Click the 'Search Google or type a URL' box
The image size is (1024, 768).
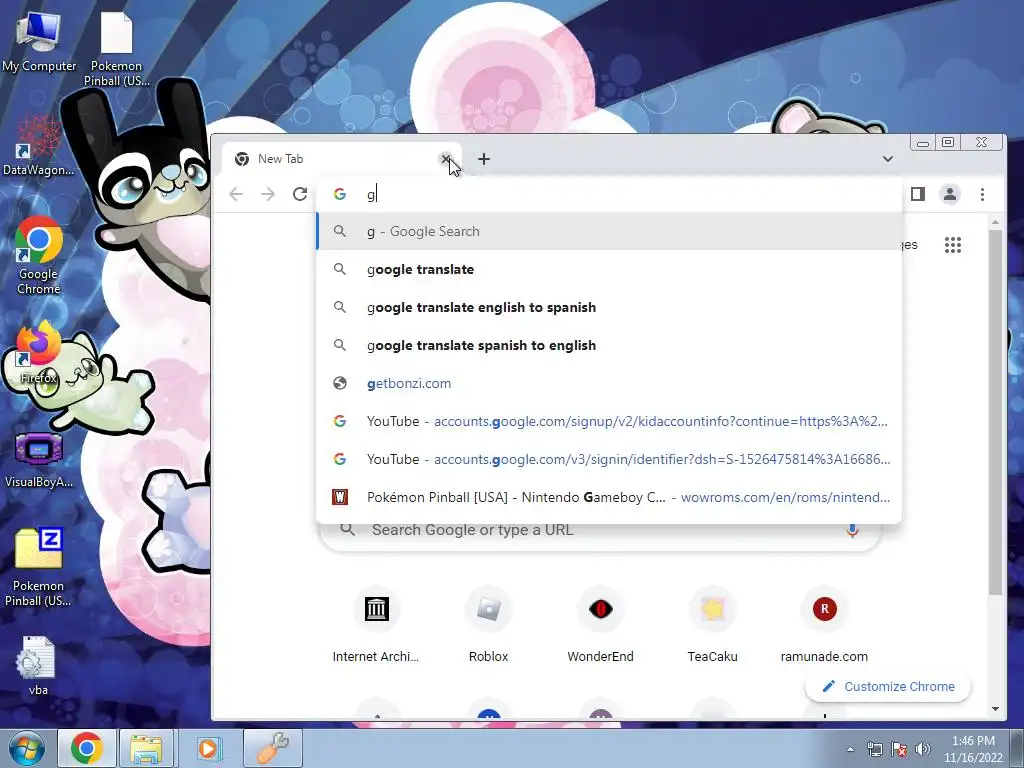point(601,532)
